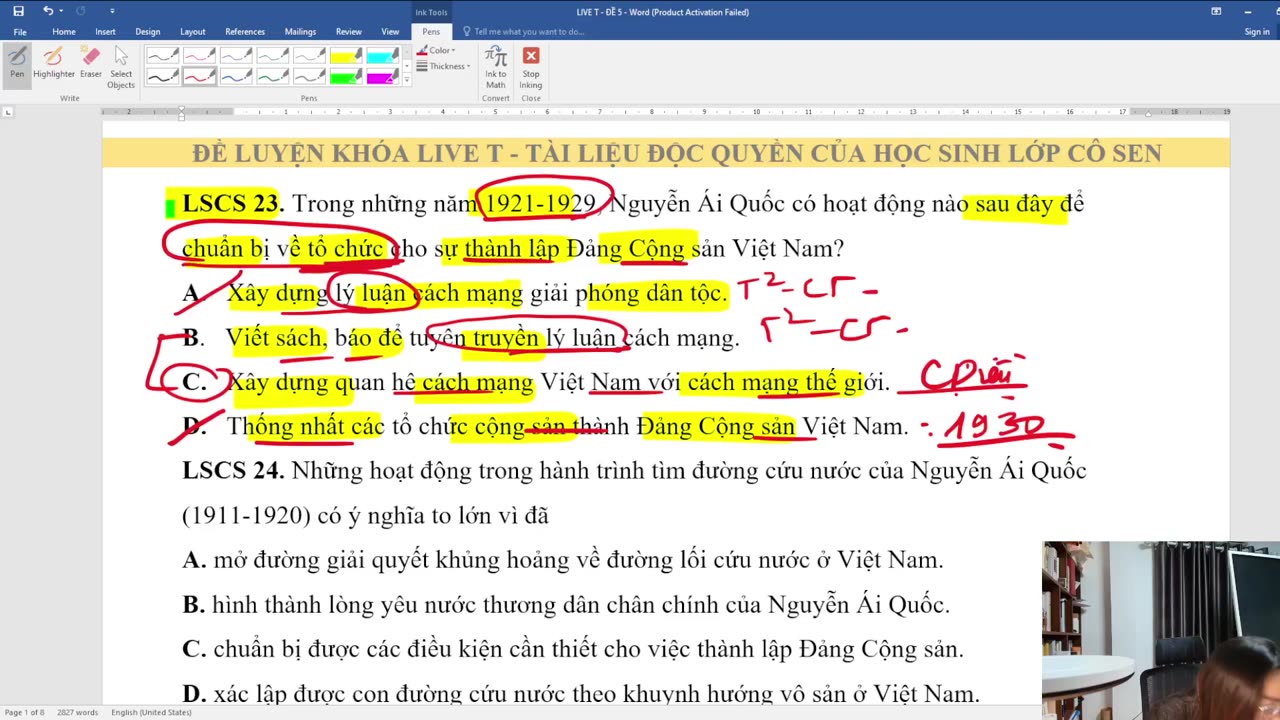The width and height of the screenshot is (1280, 720).
Task: Click the webcam video overlay at bottom right
Action: click(x=1161, y=630)
